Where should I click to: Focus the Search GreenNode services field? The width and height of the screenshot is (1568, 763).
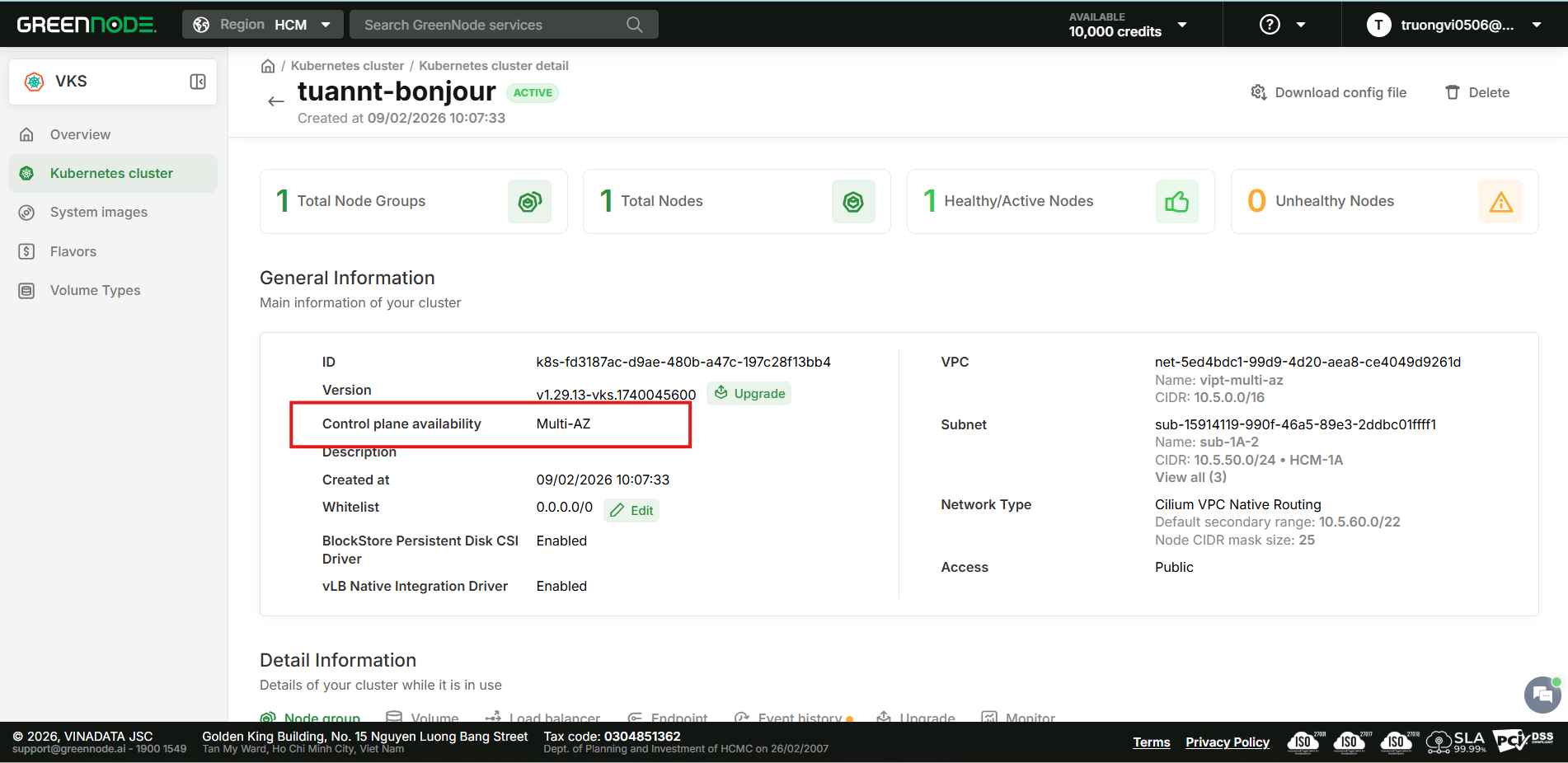491,25
